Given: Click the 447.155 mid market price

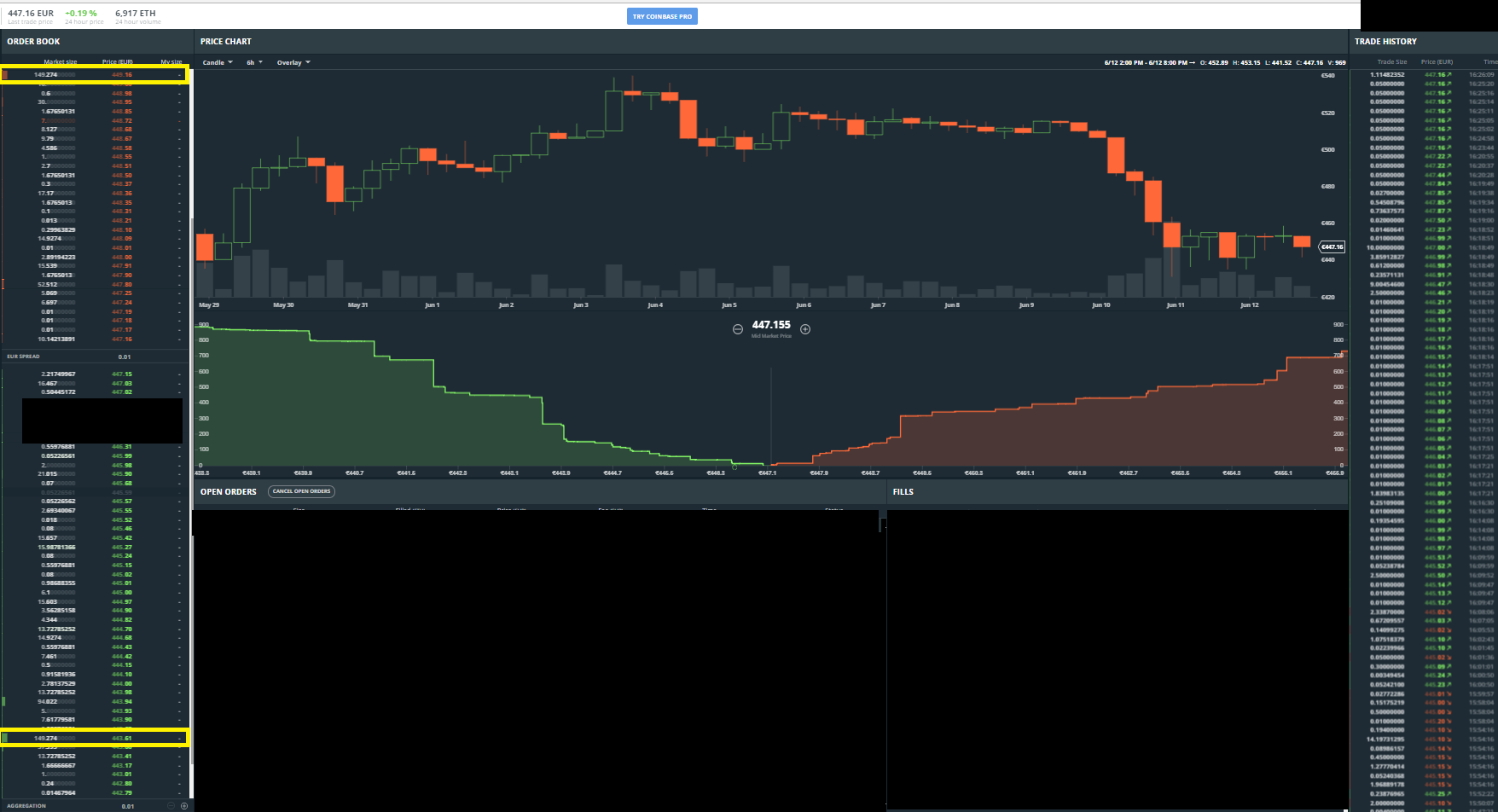Looking at the screenshot, I should [771, 325].
